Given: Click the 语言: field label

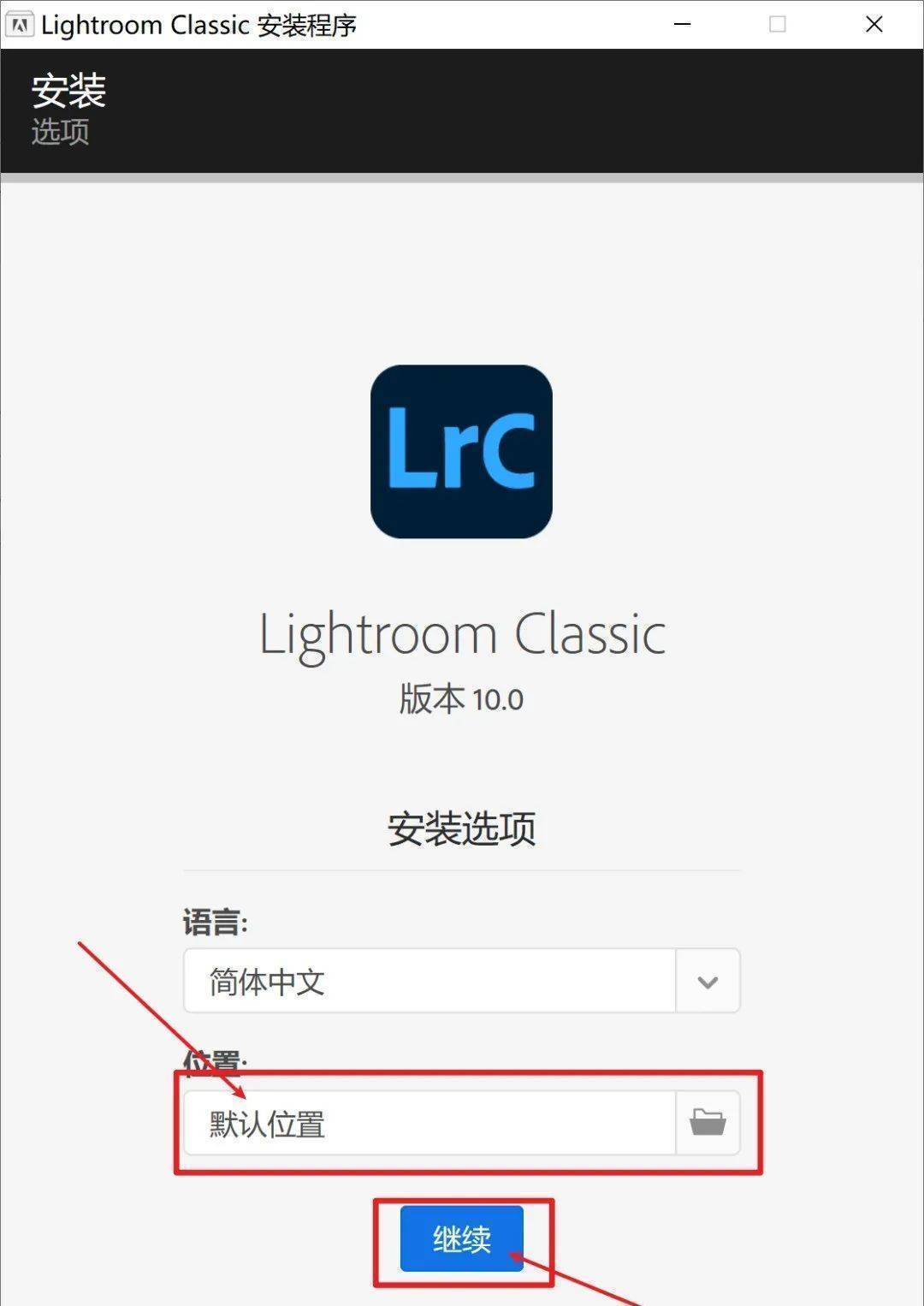Looking at the screenshot, I should (x=215, y=923).
